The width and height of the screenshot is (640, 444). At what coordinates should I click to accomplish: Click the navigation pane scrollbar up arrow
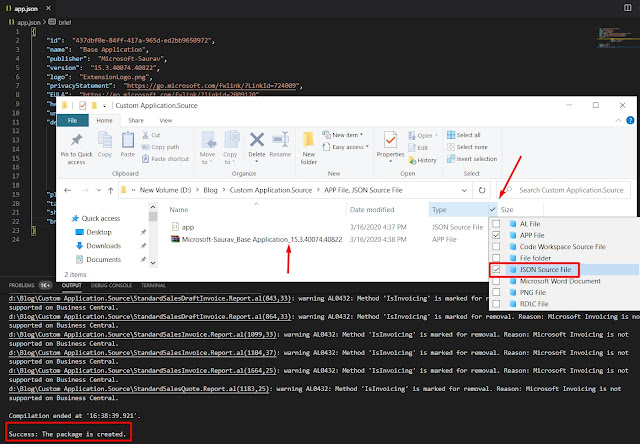pyautogui.click(x=153, y=207)
